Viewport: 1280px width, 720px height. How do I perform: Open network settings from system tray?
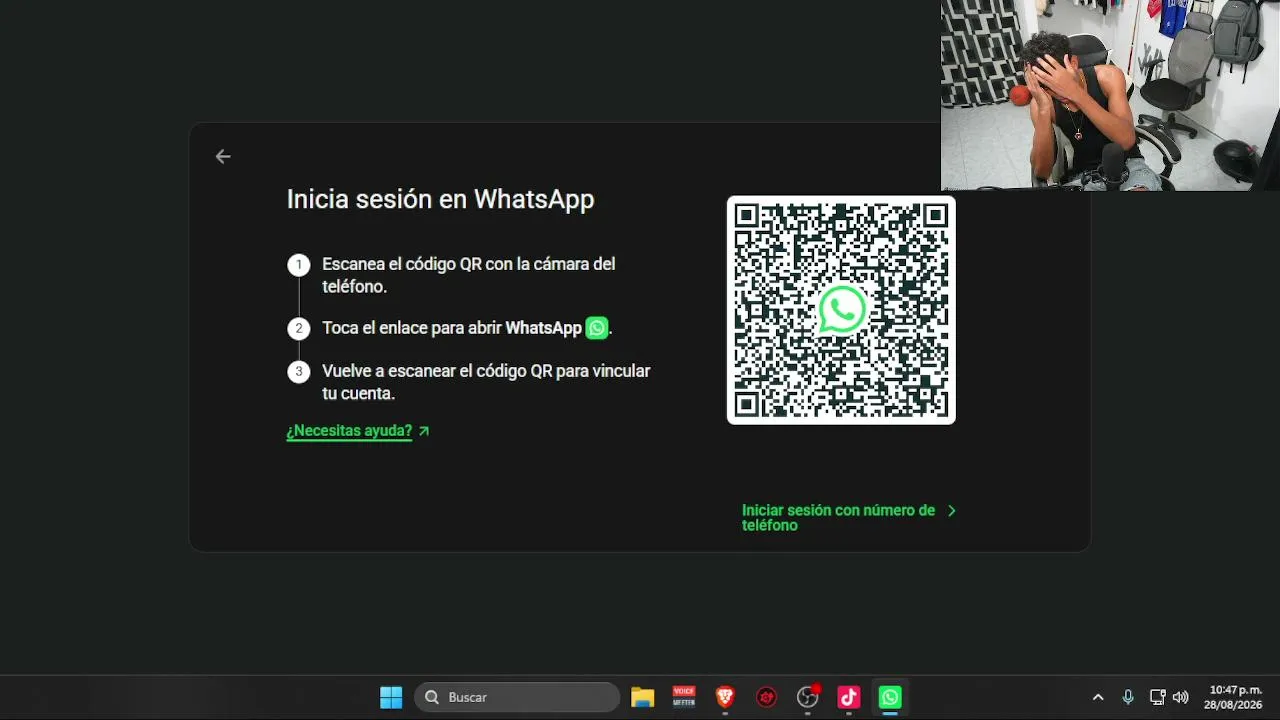(1157, 697)
